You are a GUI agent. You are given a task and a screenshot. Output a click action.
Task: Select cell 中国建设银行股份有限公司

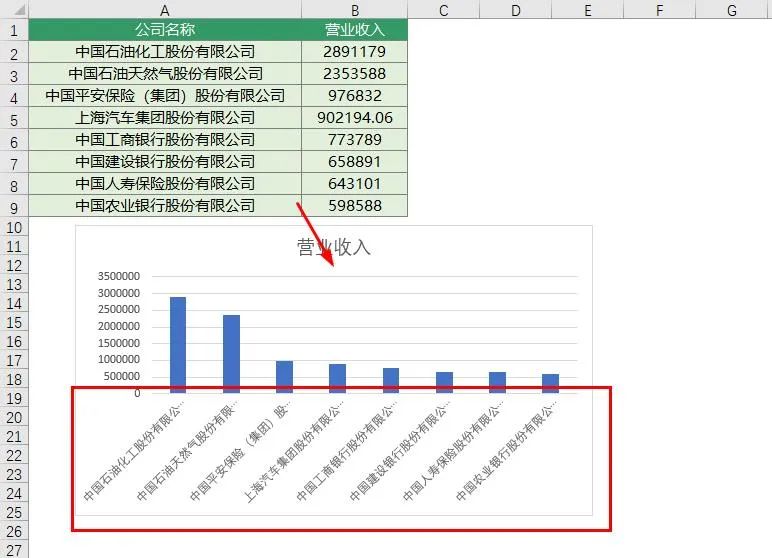(x=165, y=162)
